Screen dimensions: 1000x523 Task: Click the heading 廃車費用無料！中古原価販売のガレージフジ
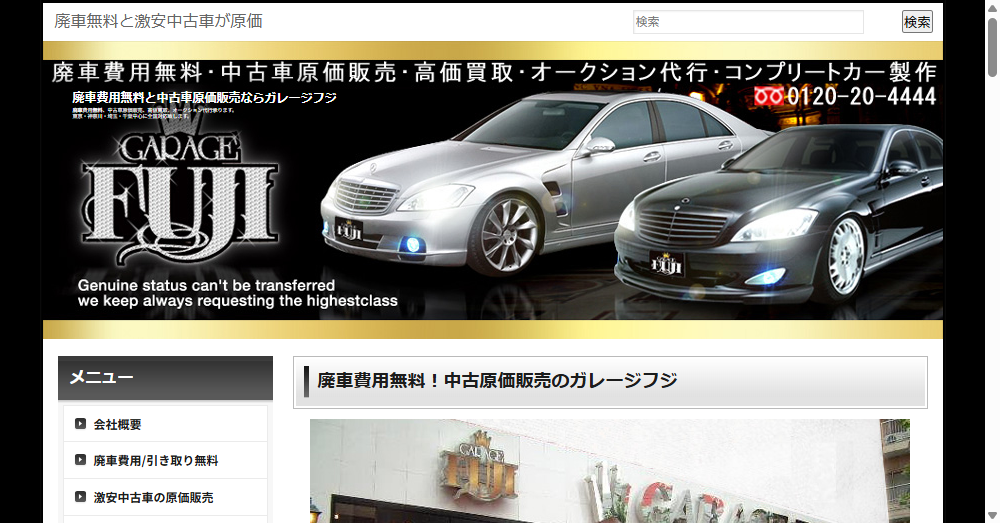[497, 381]
